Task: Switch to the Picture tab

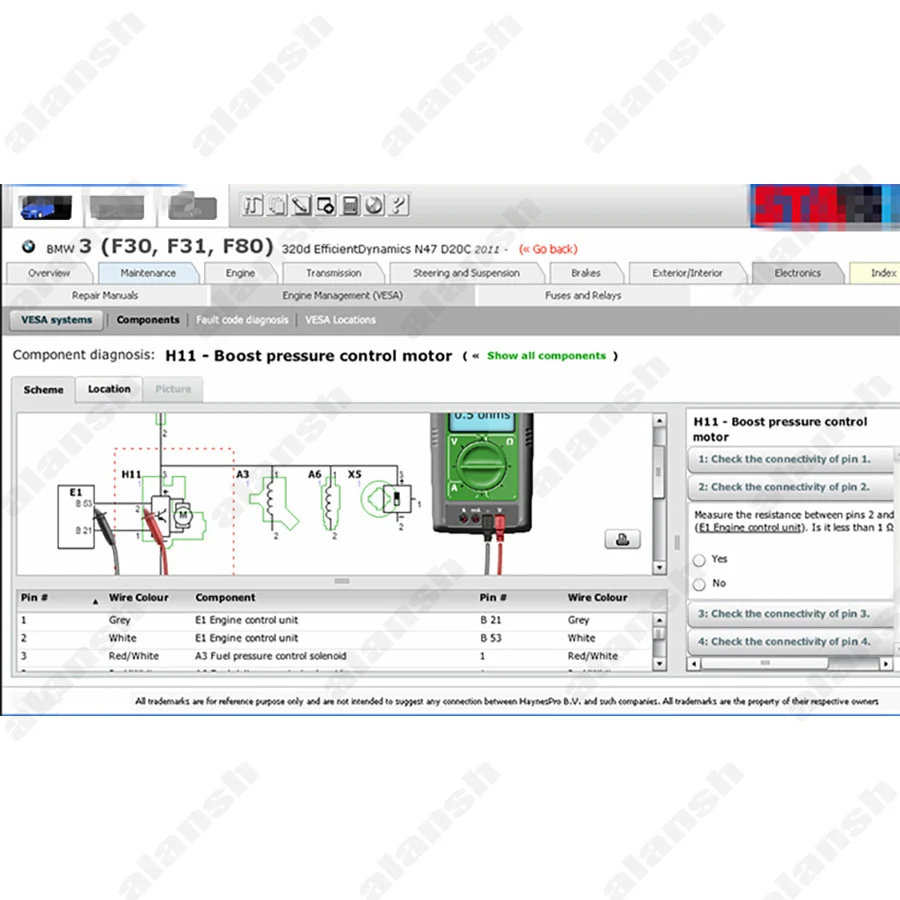Action: (x=173, y=389)
